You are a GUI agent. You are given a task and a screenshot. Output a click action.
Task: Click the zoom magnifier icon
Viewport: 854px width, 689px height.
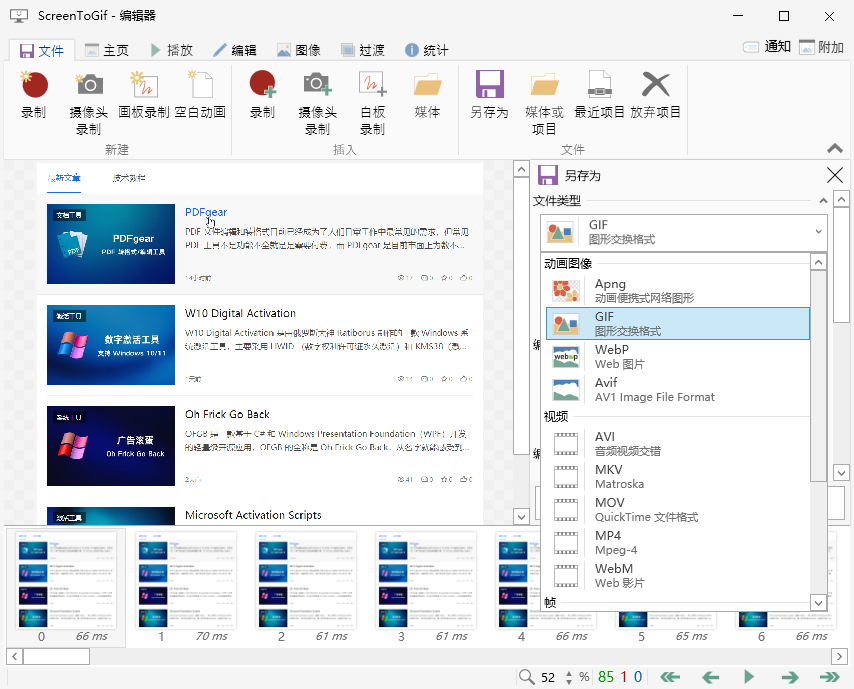(x=526, y=677)
